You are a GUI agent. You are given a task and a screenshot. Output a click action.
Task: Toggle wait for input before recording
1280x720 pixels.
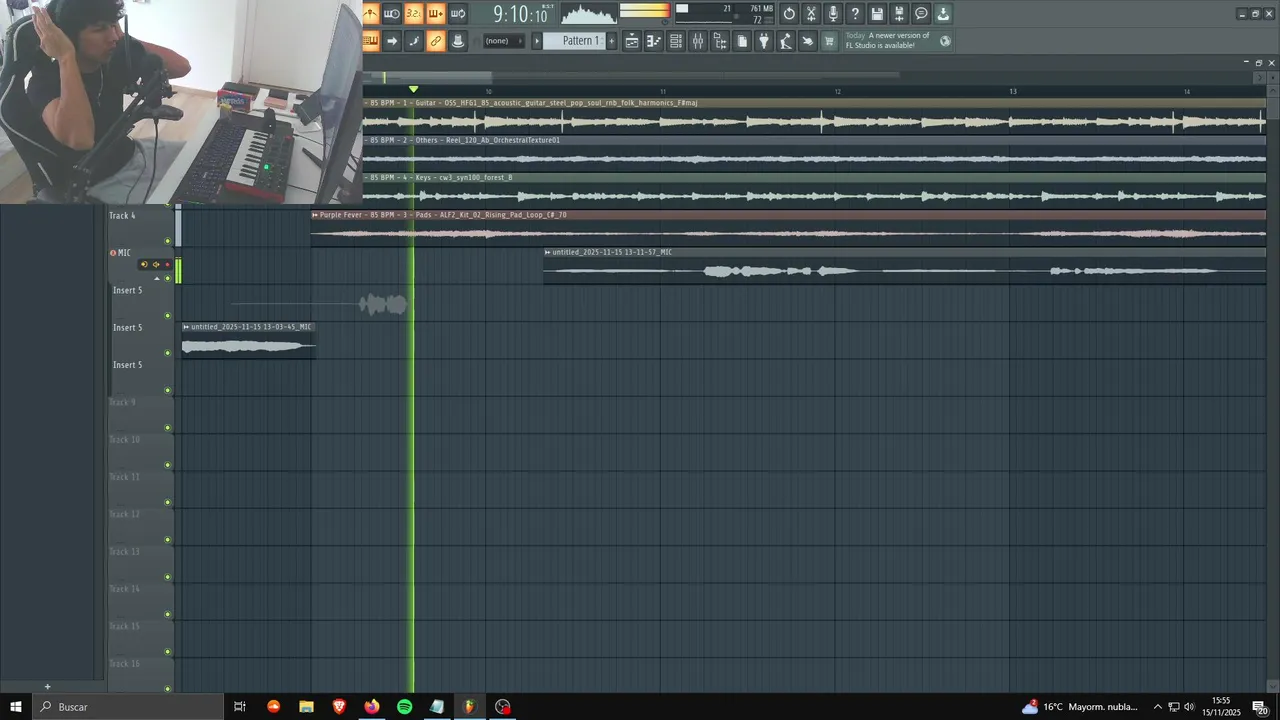[x=392, y=14]
